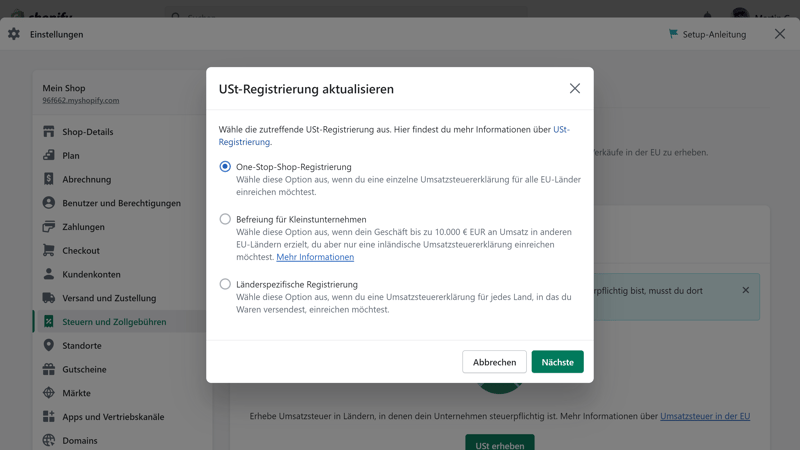800x450 pixels.
Task: Open the Setup-Anleitung flag link
Action: (x=707, y=34)
